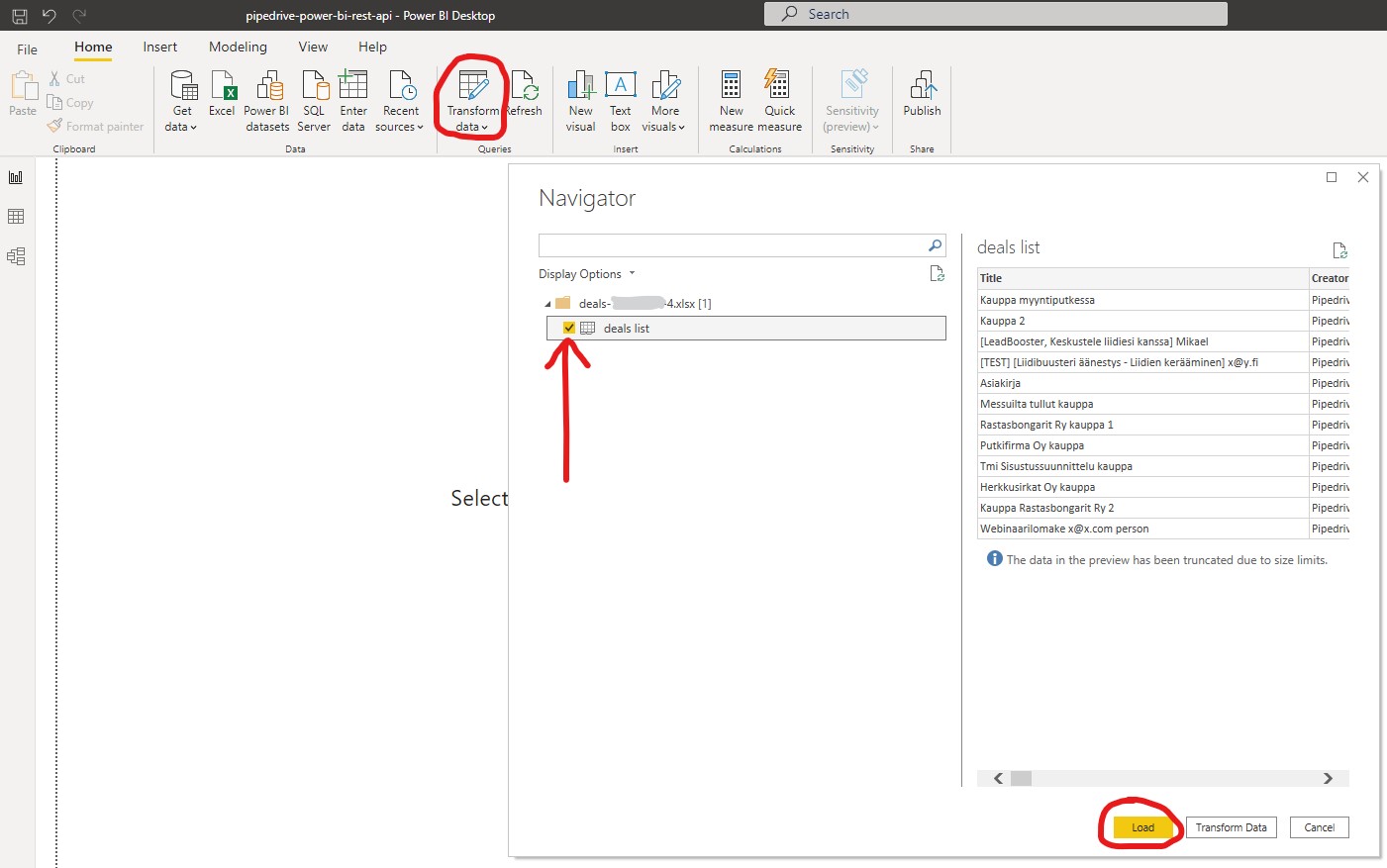Click Format painter
This screenshot has height=868, width=1387.
[95, 126]
